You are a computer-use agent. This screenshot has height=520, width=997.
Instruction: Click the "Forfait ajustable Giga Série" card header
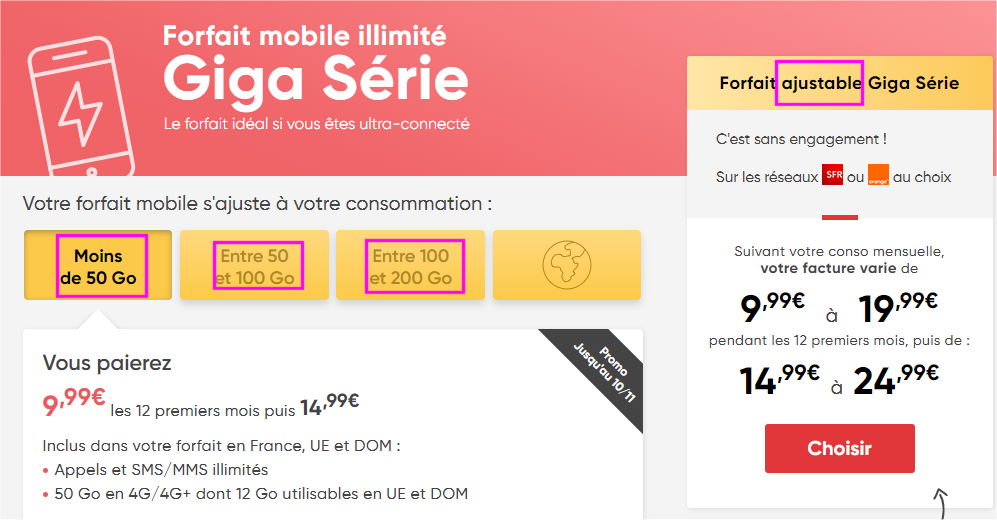(839, 83)
